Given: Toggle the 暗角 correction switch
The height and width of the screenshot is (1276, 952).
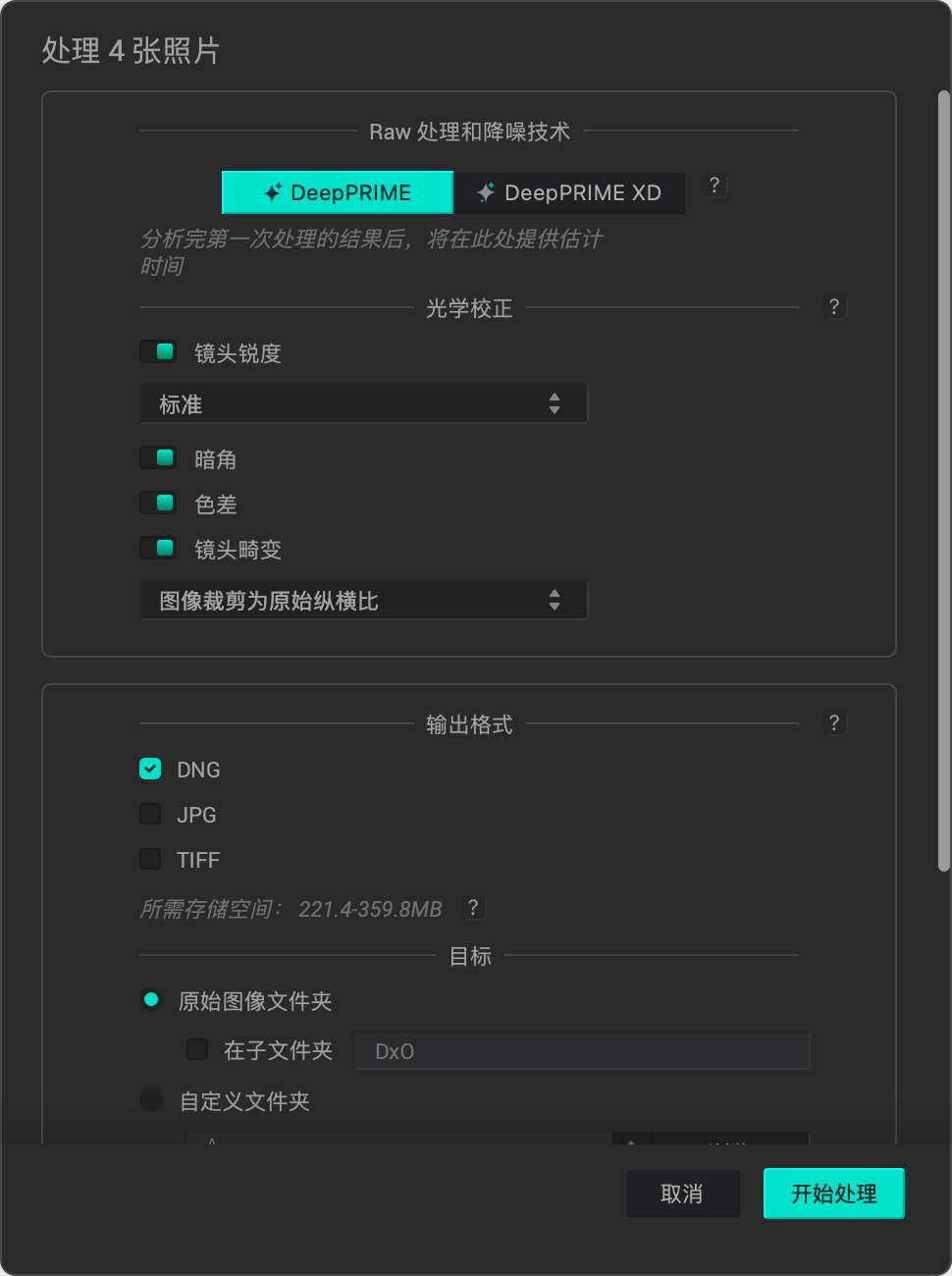Looking at the screenshot, I should coord(158,457).
